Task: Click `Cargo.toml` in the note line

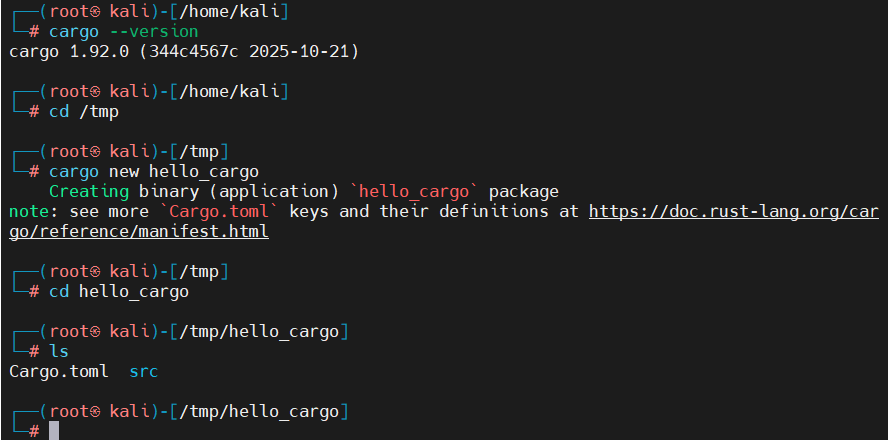Action: point(213,212)
